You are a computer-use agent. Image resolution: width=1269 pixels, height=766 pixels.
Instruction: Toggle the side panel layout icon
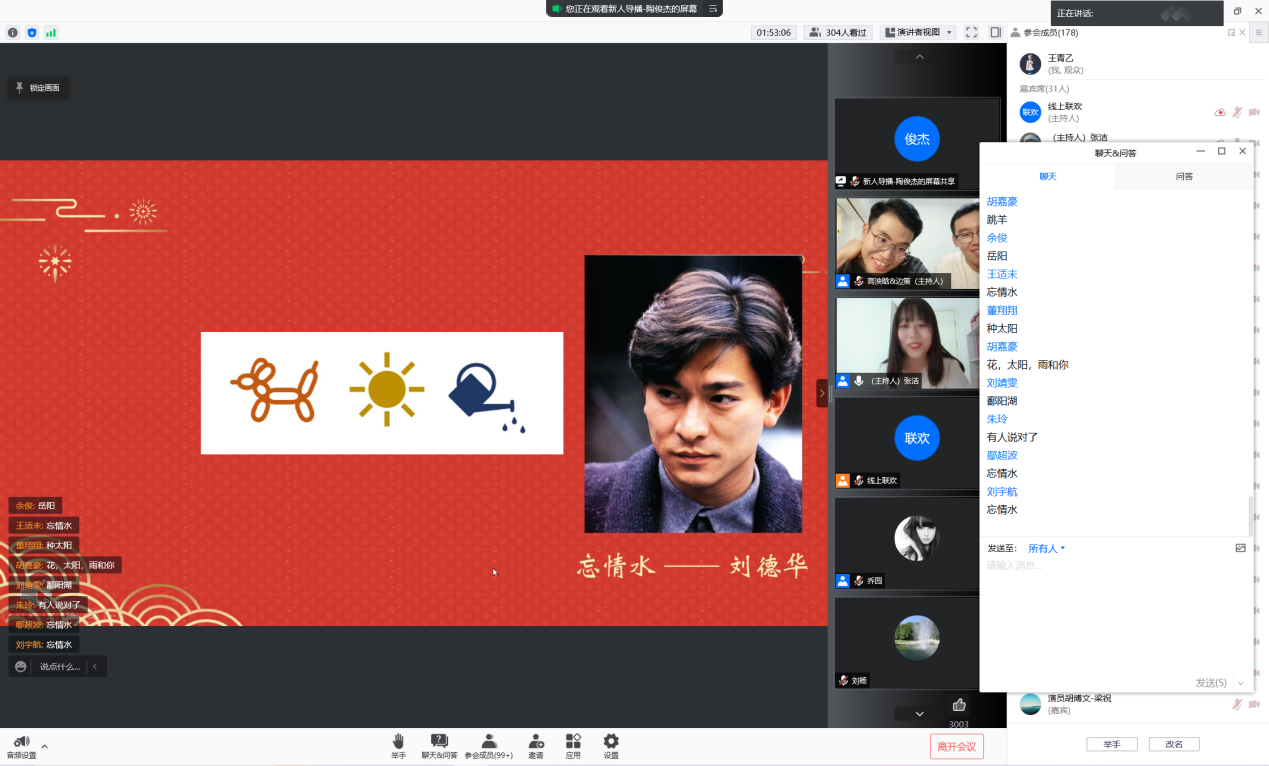point(995,33)
